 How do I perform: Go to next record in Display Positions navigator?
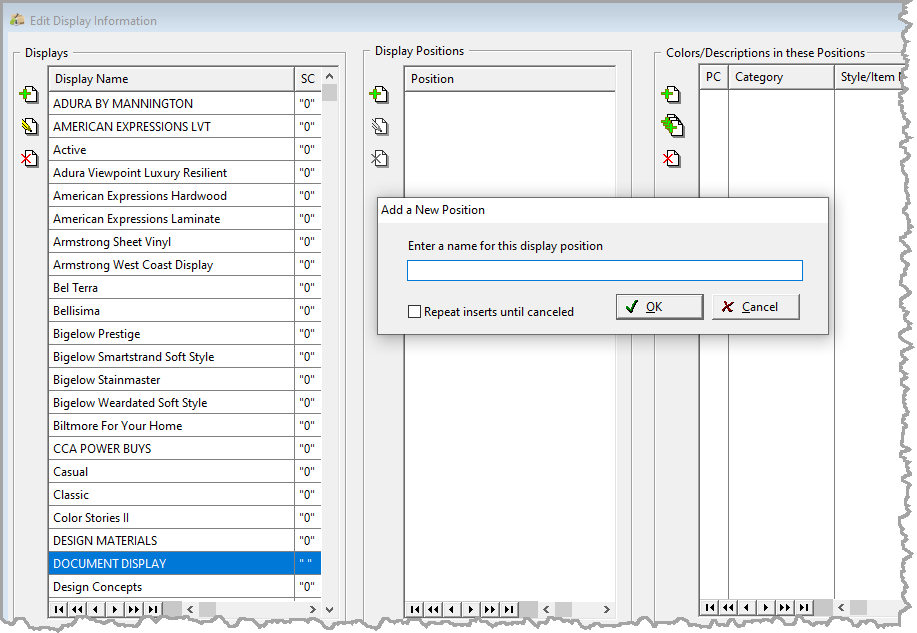coord(471,609)
